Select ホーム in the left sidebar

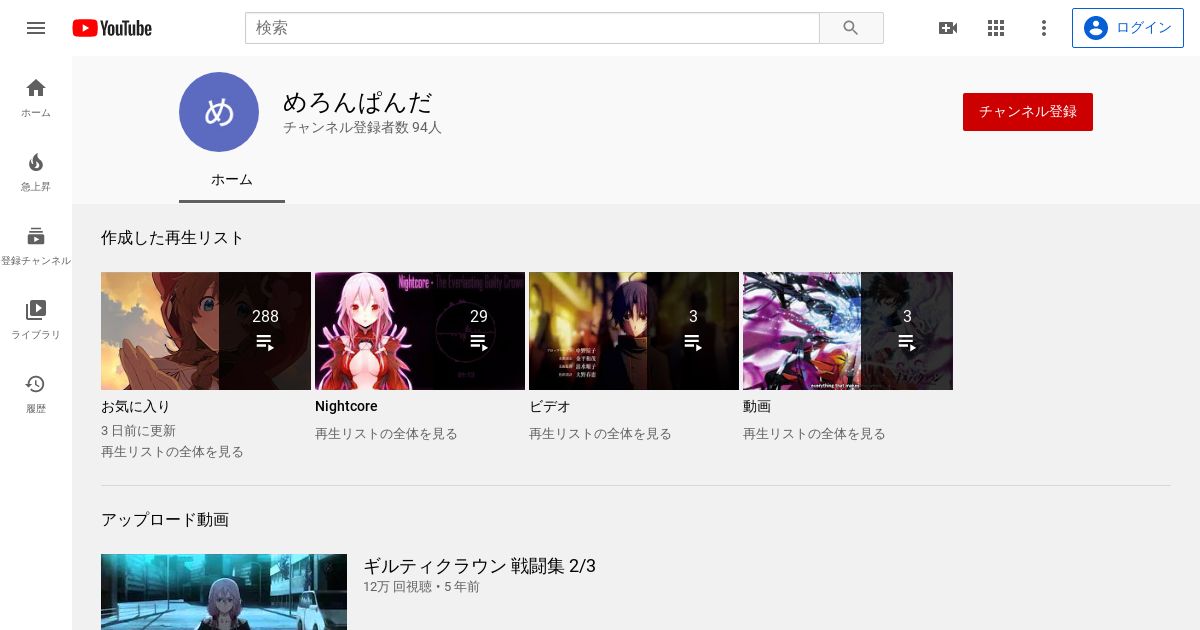coord(36,97)
